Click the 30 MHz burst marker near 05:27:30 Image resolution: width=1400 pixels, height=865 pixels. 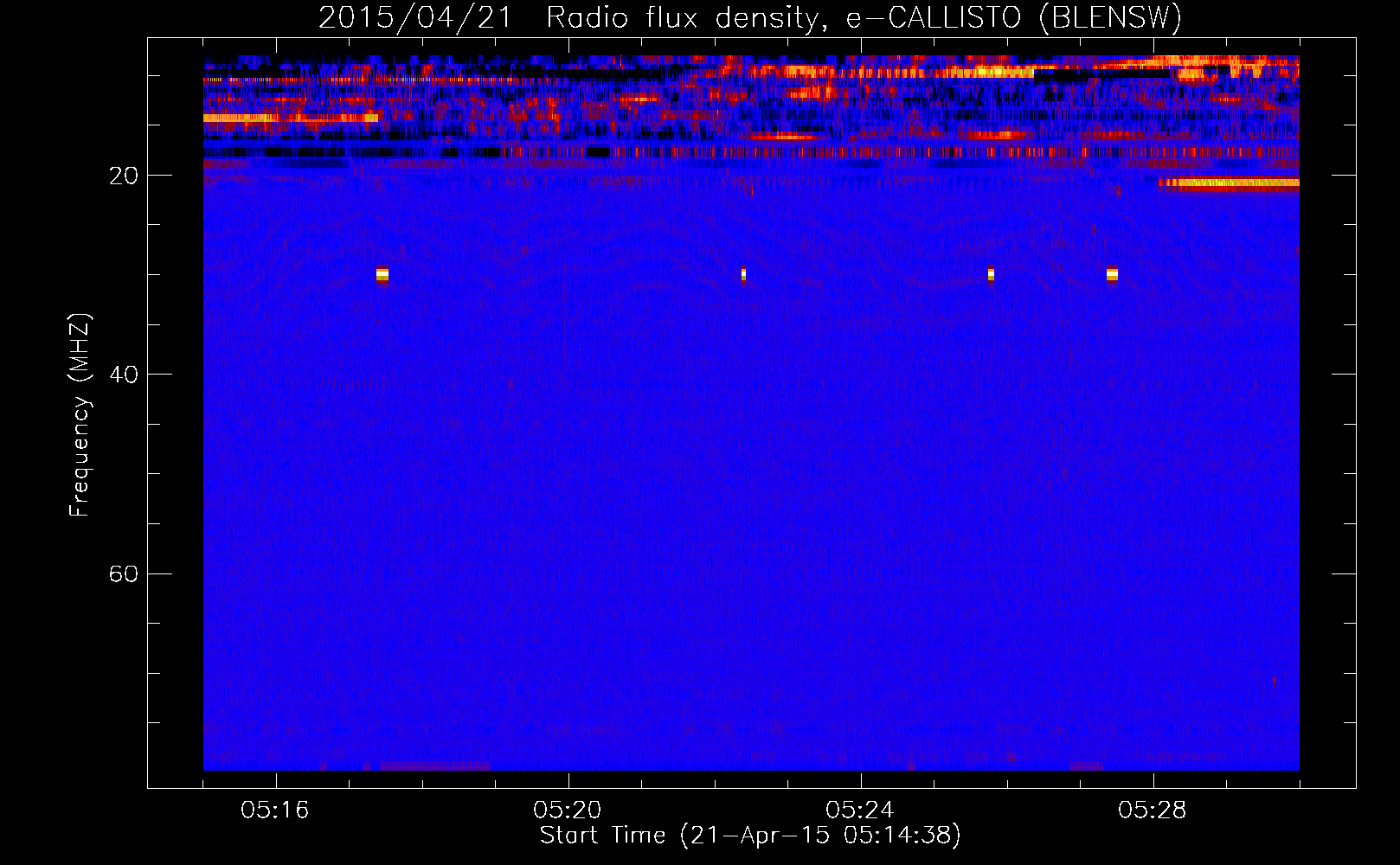point(1112,274)
